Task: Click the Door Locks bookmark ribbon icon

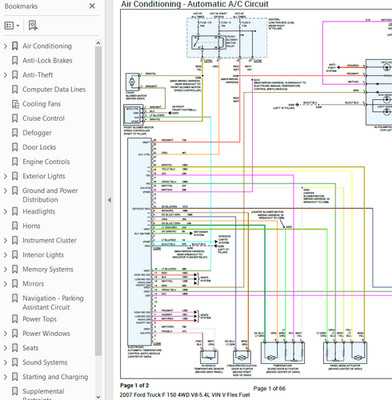Action: pos(15,147)
